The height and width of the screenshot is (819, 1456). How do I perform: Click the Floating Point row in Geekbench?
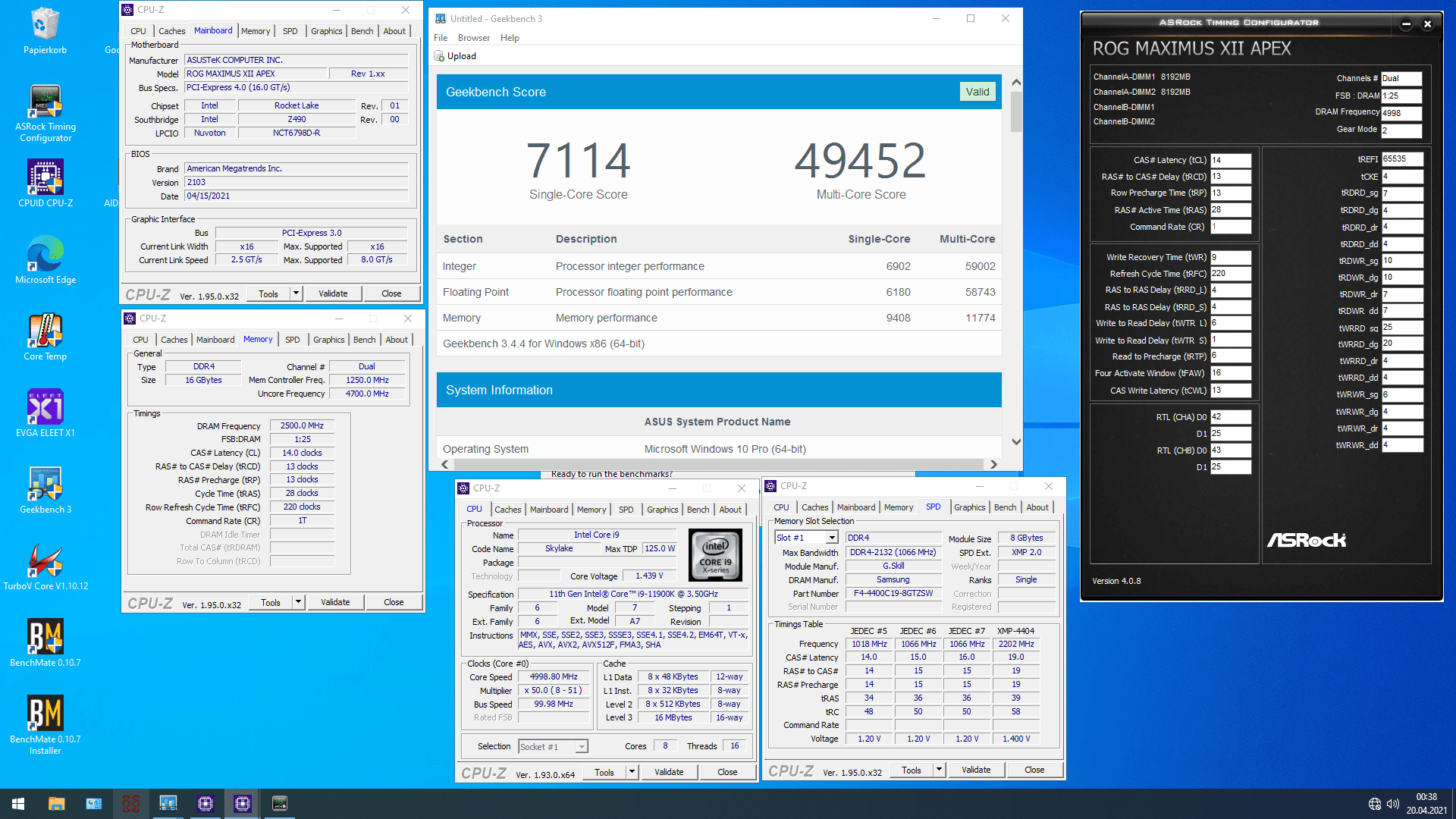(x=719, y=292)
